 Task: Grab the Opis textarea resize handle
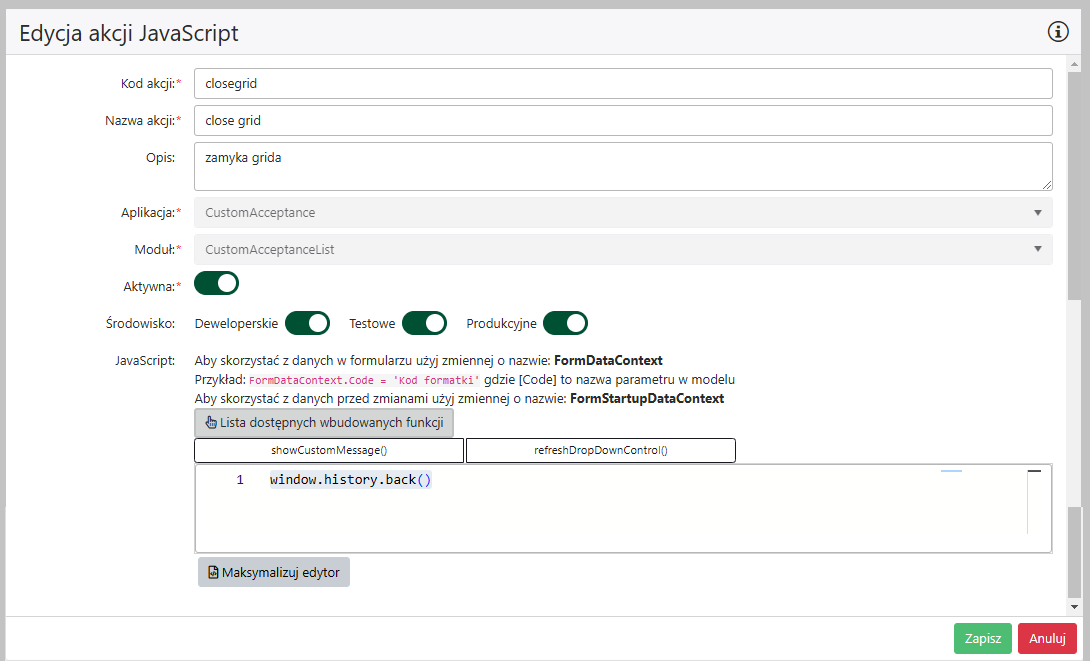tap(1046, 184)
